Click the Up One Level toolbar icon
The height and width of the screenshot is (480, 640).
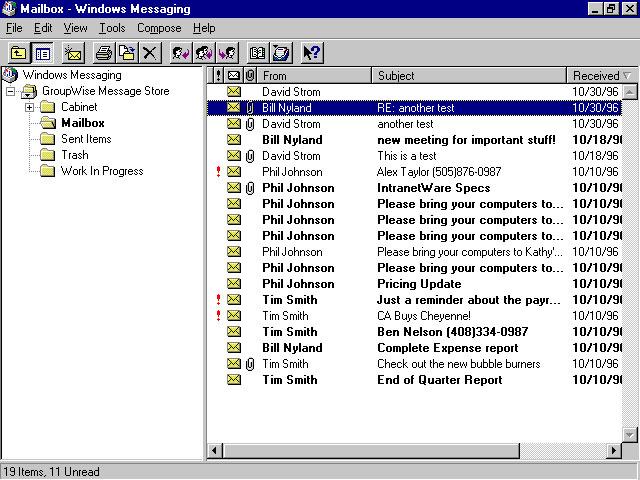(x=18, y=53)
